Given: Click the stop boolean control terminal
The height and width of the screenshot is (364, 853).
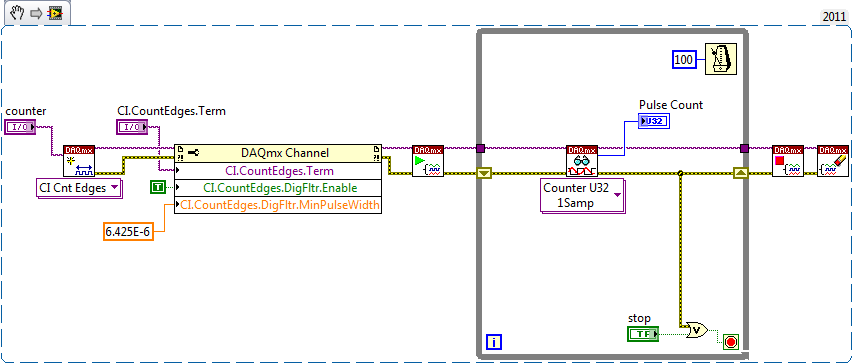Looking at the screenshot, I should tap(643, 333).
